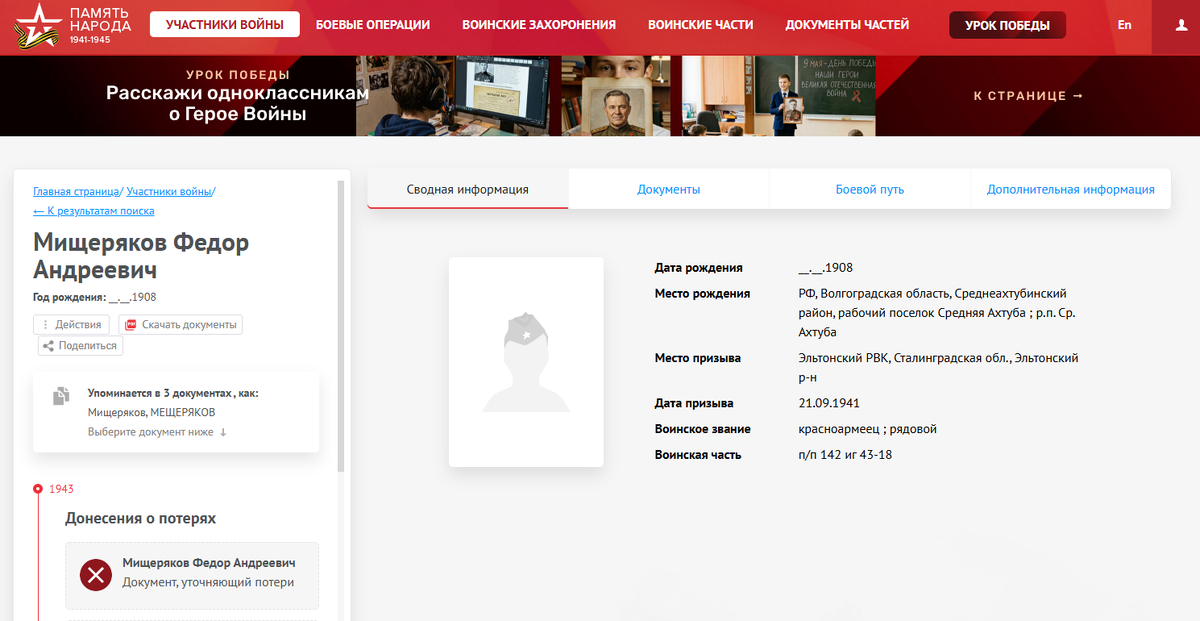
Task: Click the Воинское звание label
Action: pos(703,429)
